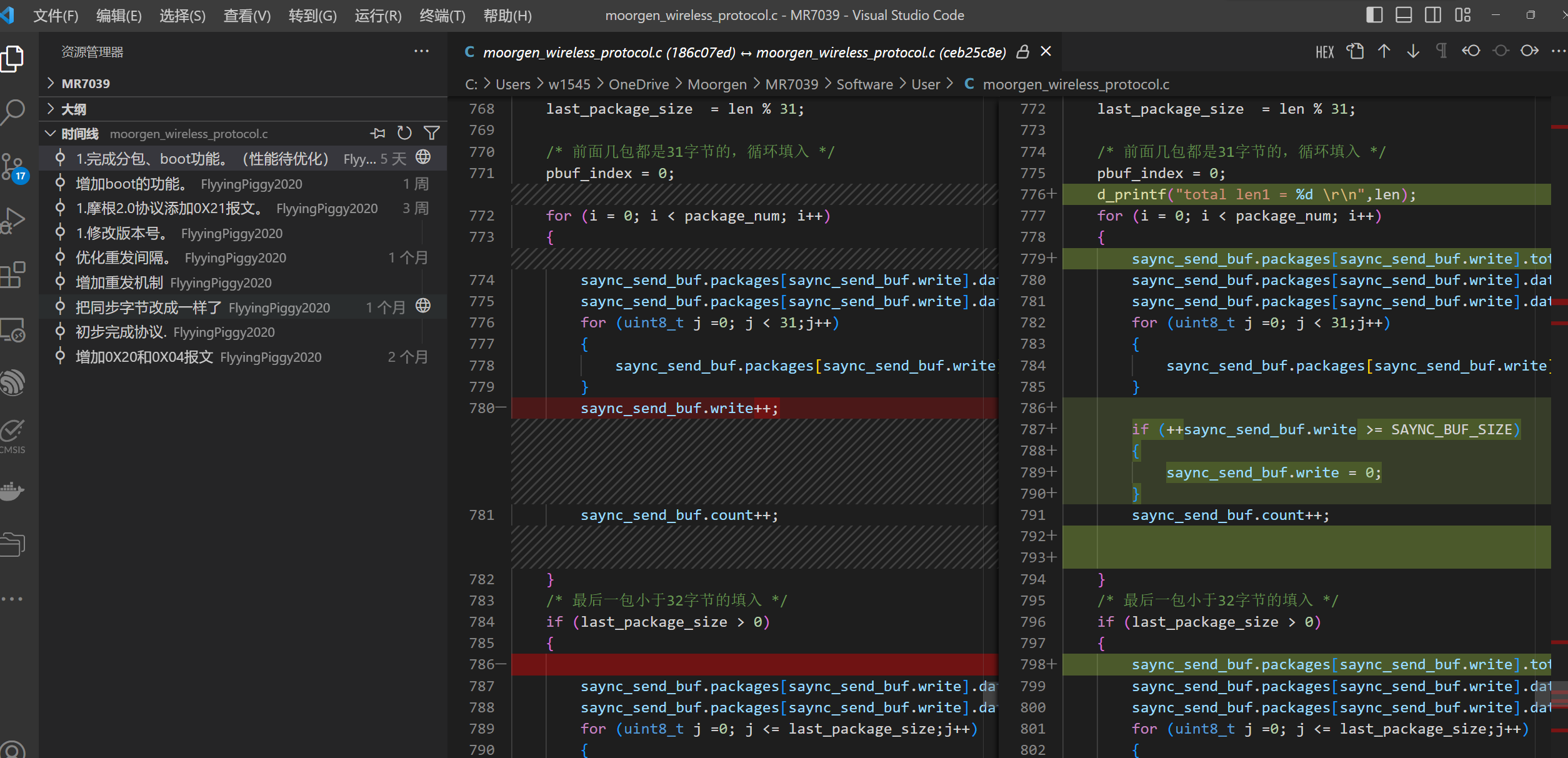Screen dimensions: 1568x758
Task: Open the CMSIS view icon
Action: [12, 436]
